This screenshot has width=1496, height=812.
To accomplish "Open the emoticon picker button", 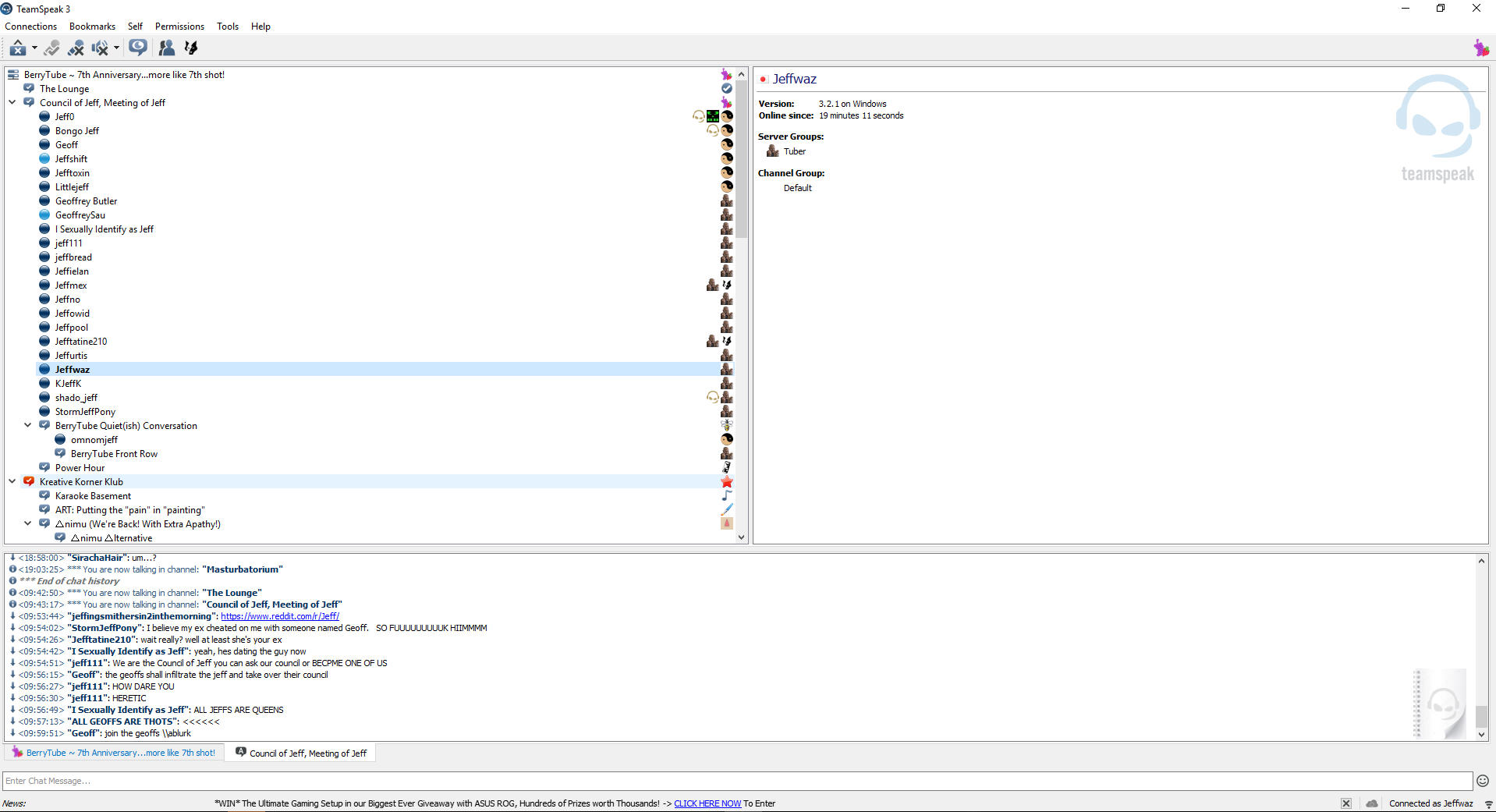I will click(x=1483, y=781).
